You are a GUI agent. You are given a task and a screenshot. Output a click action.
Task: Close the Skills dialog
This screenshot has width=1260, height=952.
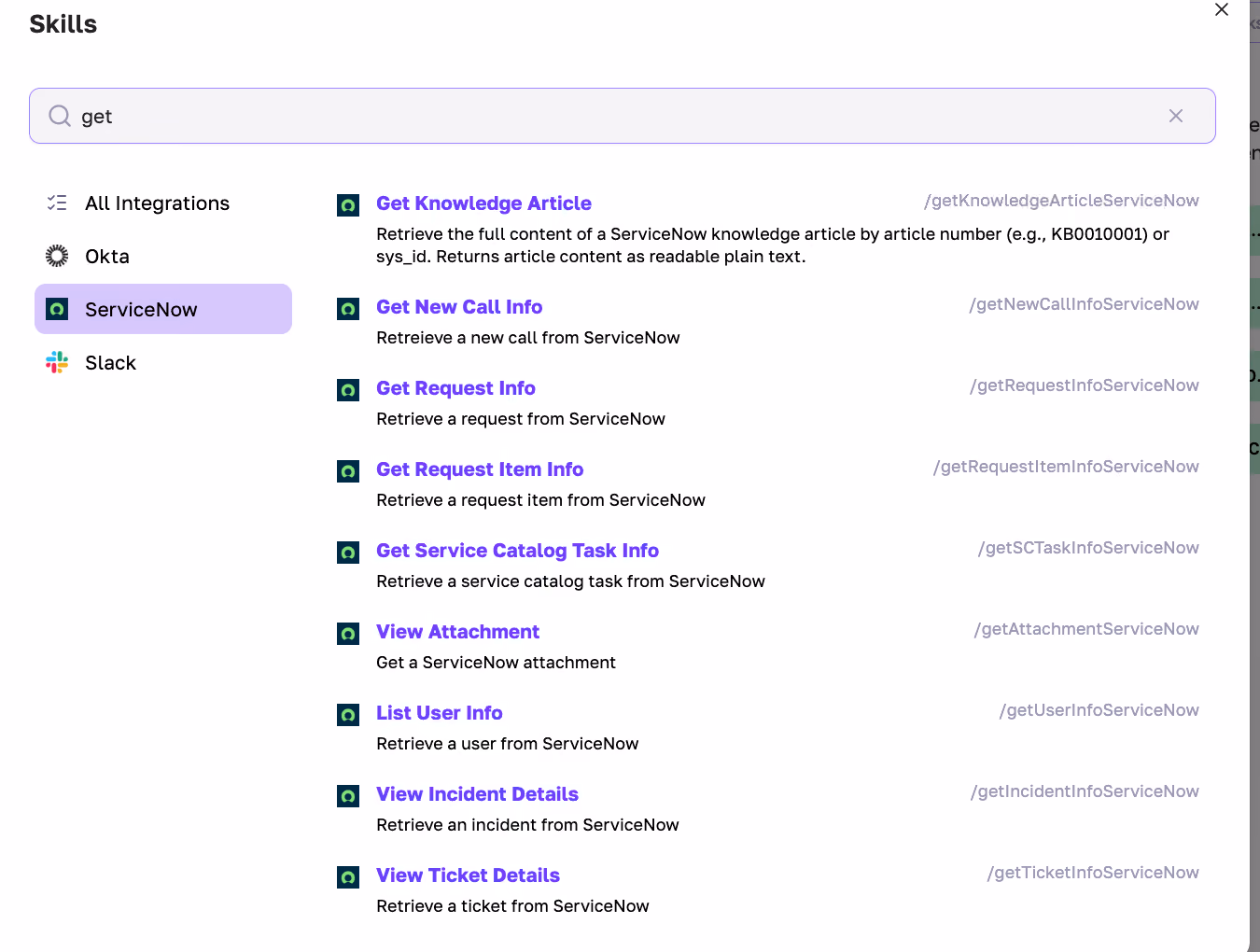click(1222, 9)
